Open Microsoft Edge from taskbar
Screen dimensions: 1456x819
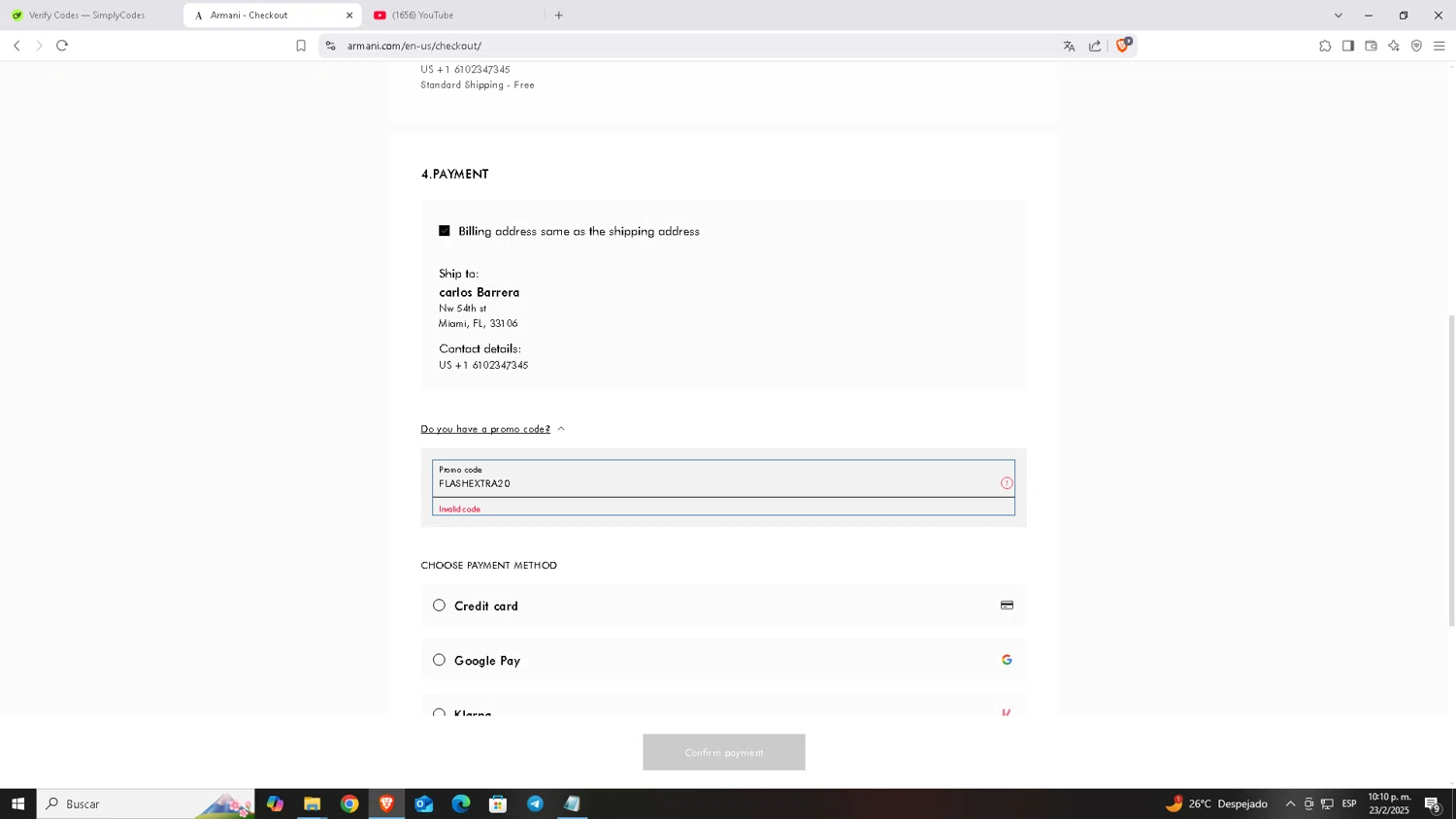pyautogui.click(x=461, y=803)
